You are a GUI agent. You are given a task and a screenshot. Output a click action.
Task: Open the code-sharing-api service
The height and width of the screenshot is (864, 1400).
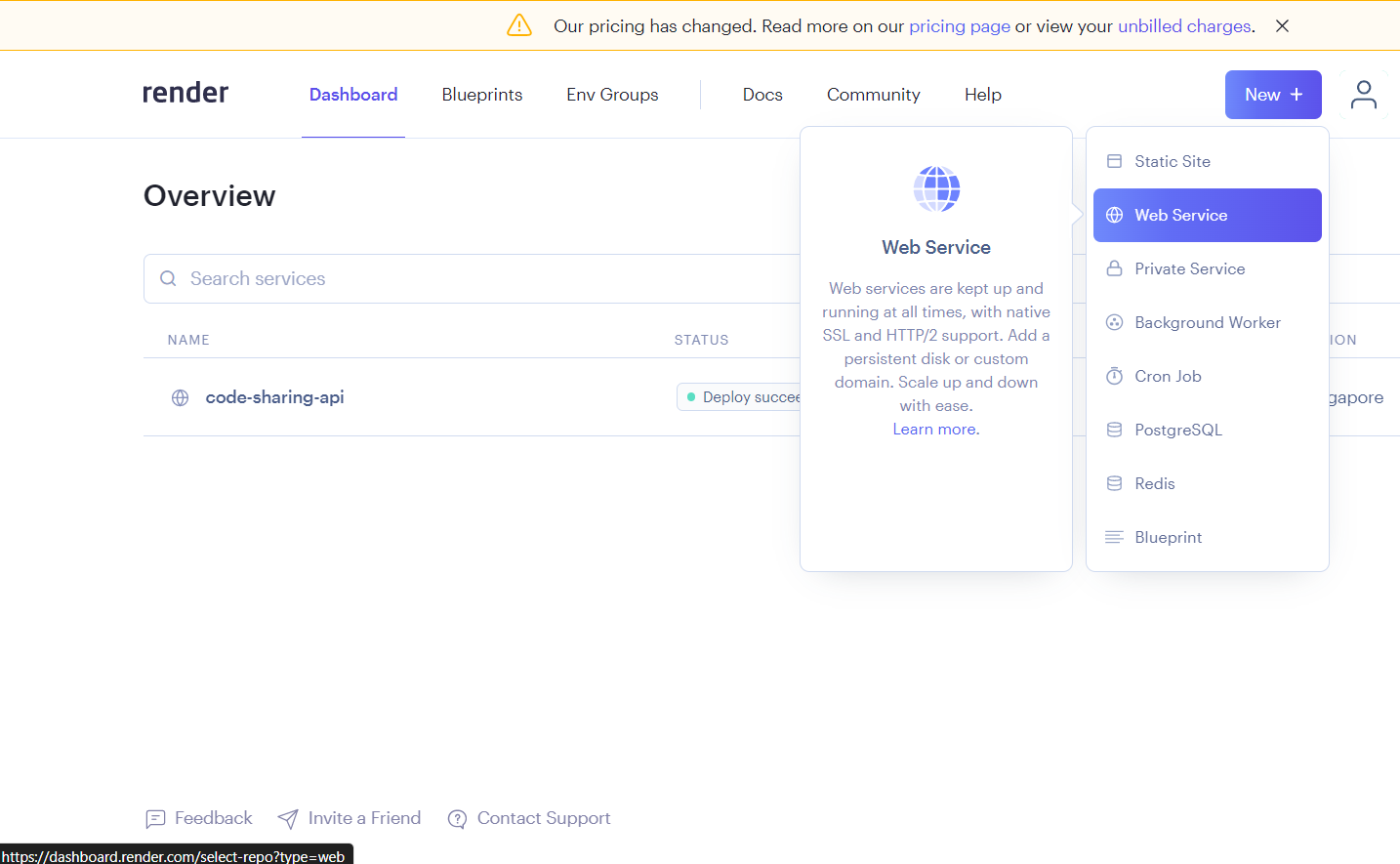(x=274, y=397)
